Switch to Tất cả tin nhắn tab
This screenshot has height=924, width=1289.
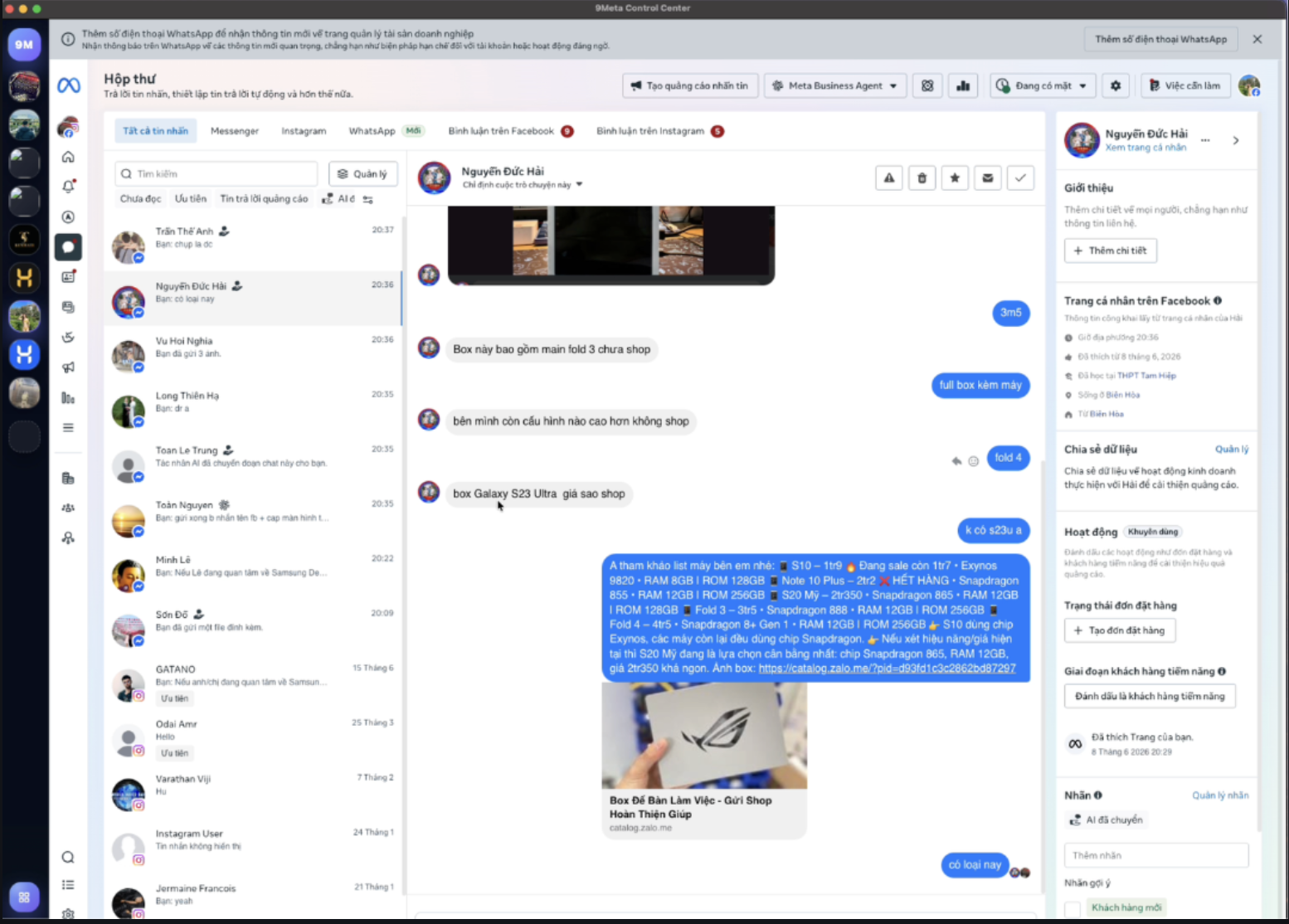click(x=155, y=131)
